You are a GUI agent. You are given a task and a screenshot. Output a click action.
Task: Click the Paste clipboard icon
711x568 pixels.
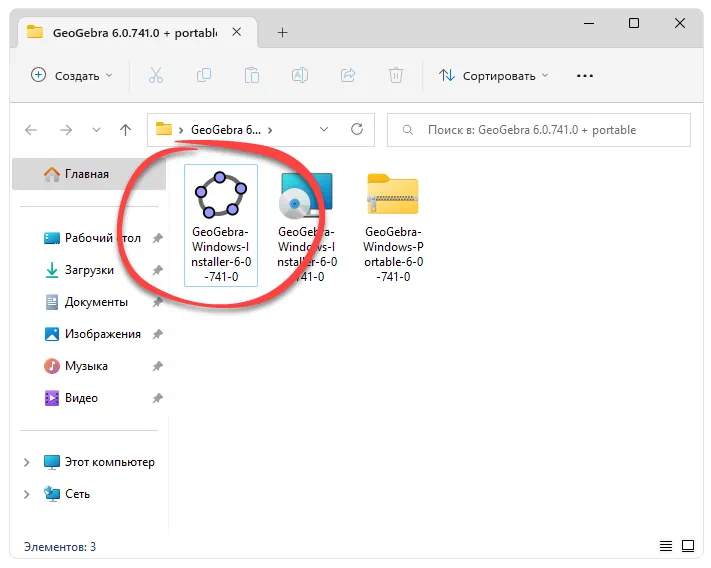coord(252,75)
